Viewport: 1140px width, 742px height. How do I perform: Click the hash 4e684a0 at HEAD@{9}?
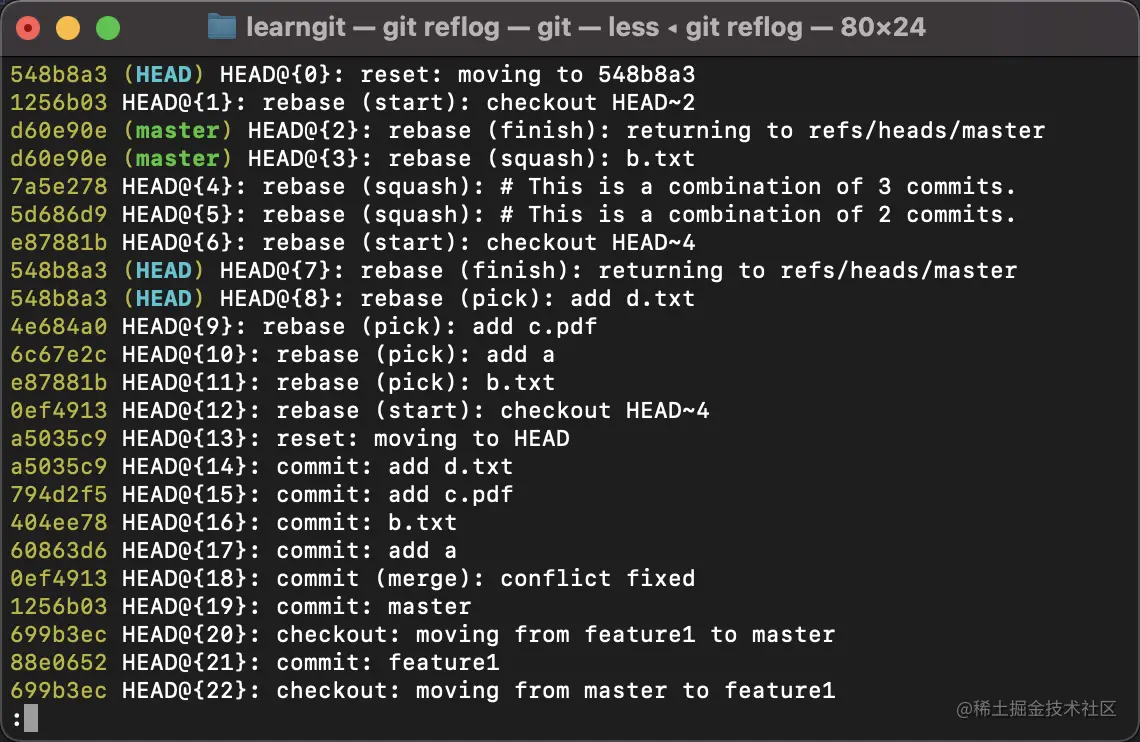point(58,326)
